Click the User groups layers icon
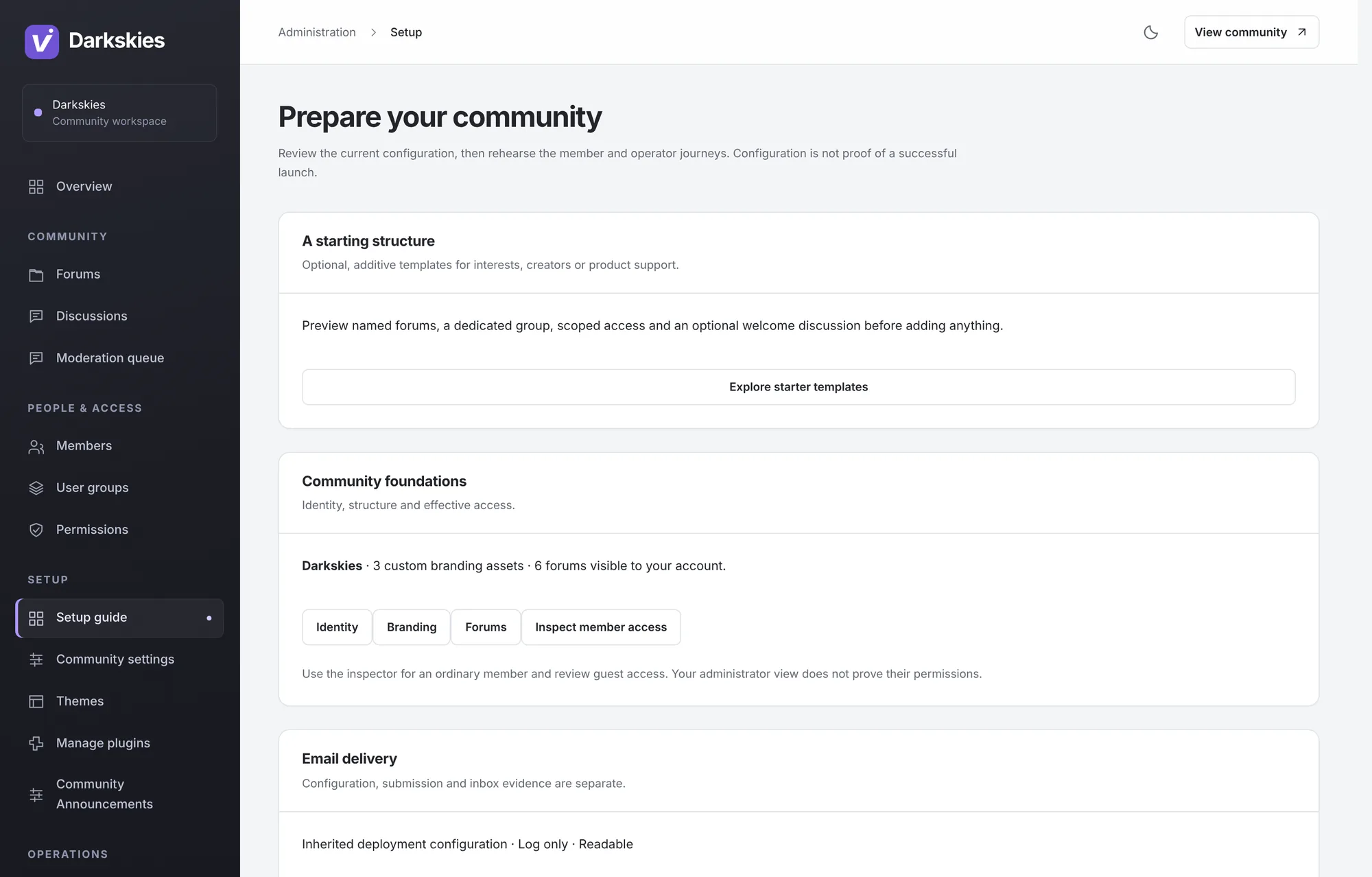The width and height of the screenshot is (1372, 877). (36, 488)
